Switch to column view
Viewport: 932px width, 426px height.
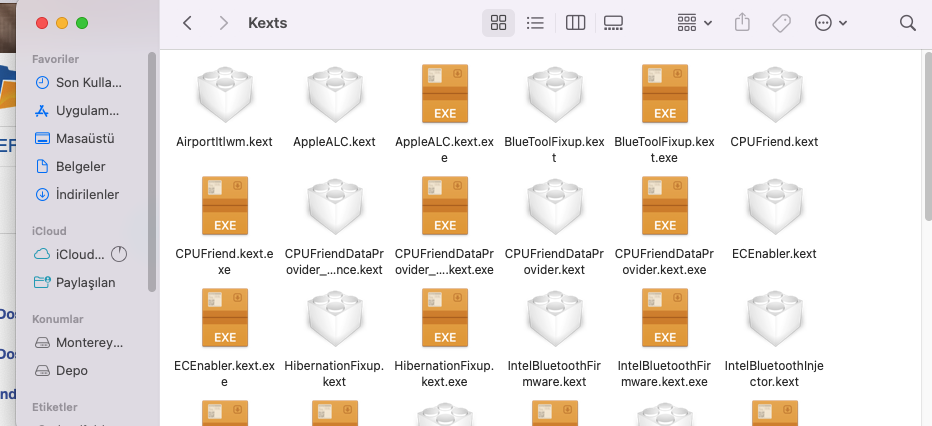click(575, 23)
